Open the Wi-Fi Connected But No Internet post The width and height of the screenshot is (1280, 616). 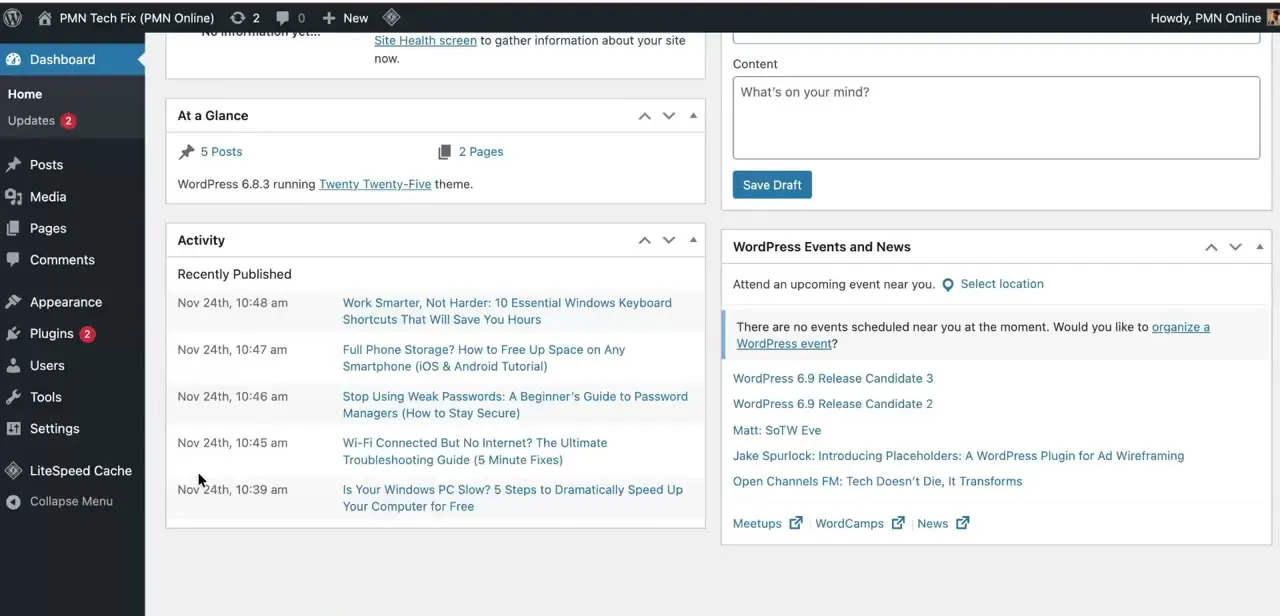475,452
